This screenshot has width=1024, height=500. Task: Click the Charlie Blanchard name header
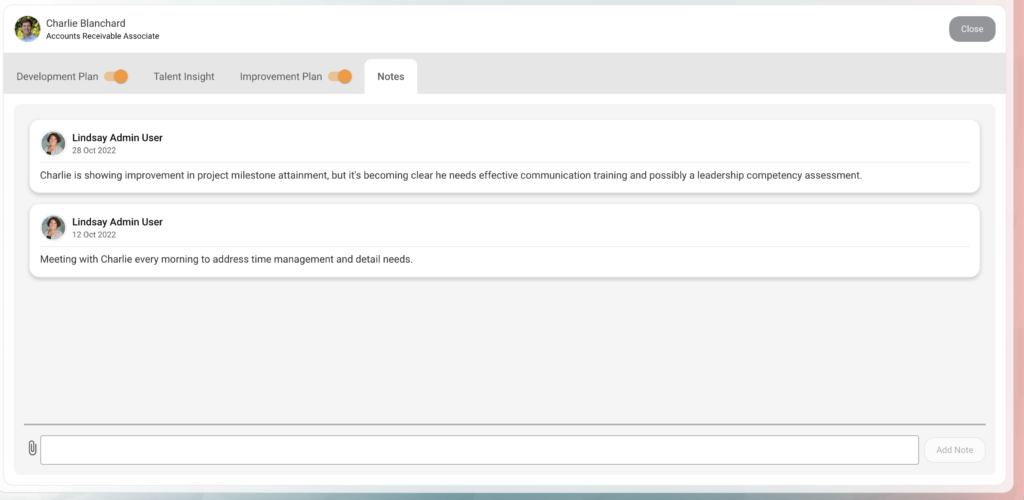(x=86, y=23)
